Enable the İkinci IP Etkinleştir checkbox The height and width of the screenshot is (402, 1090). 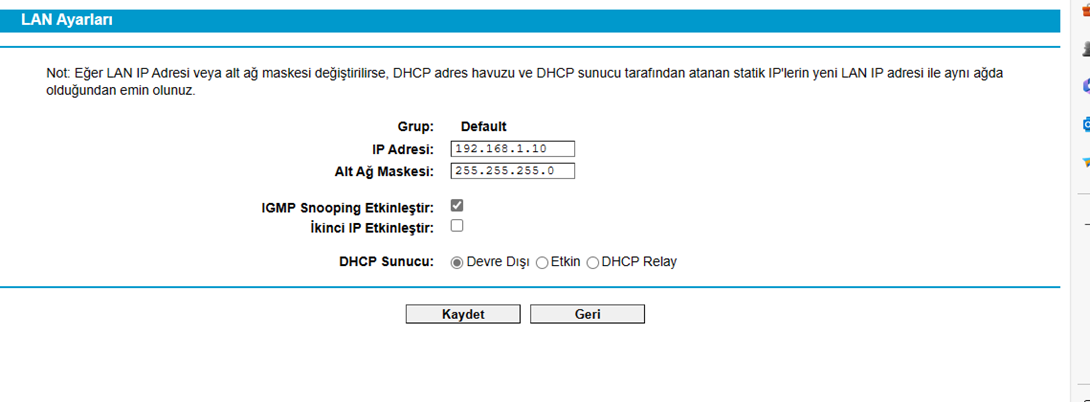click(457, 226)
